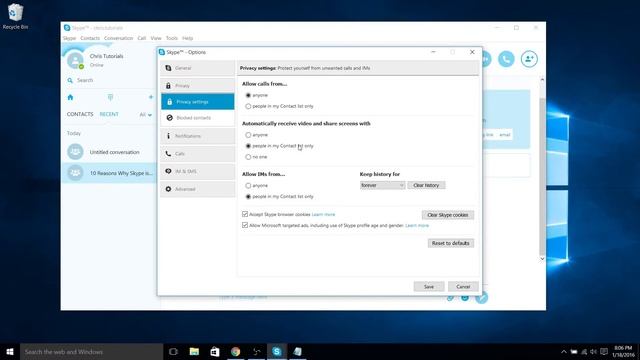
Task: Open the Keep history for dropdown
Action: click(382, 185)
